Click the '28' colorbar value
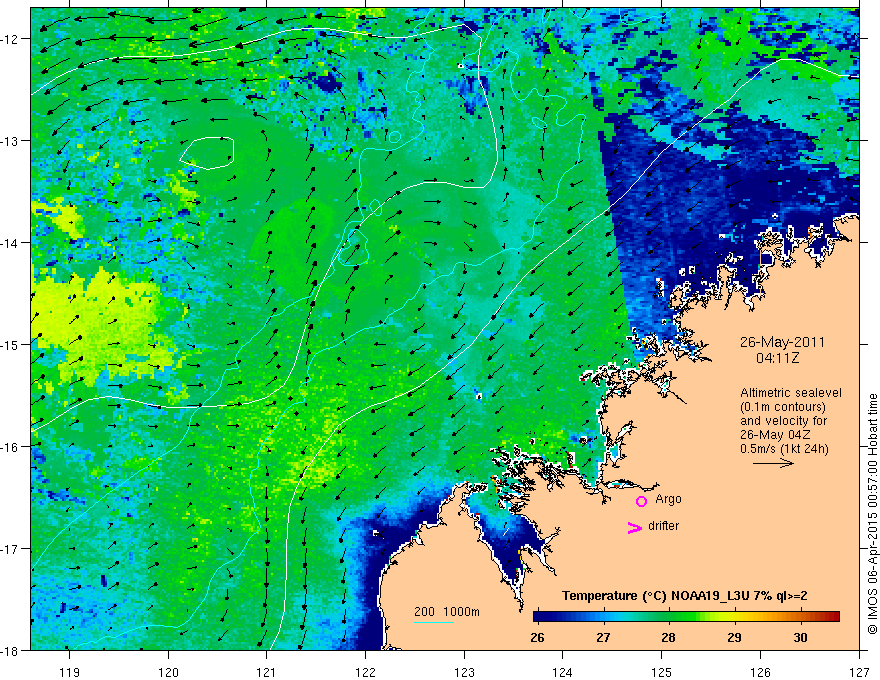Viewport: 880px width, 680px height. pyautogui.click(x=668, y=638)
